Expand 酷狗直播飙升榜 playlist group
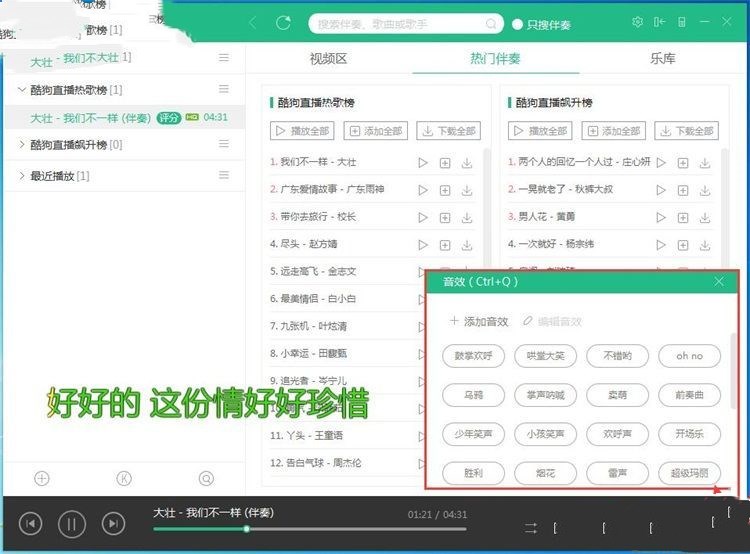This screenshot has width=750, height=554. (22, 144)
